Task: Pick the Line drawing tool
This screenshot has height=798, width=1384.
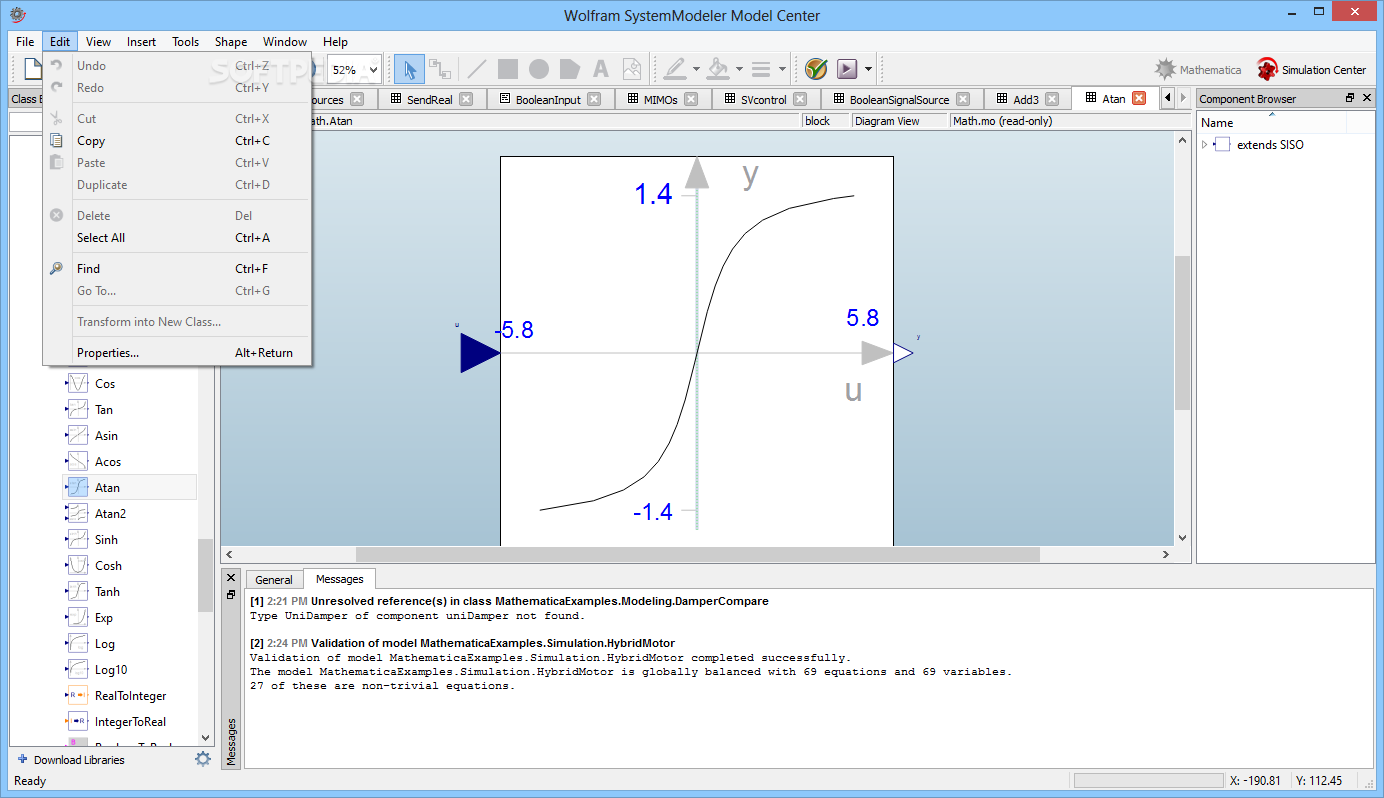Action: click(477, 69)
